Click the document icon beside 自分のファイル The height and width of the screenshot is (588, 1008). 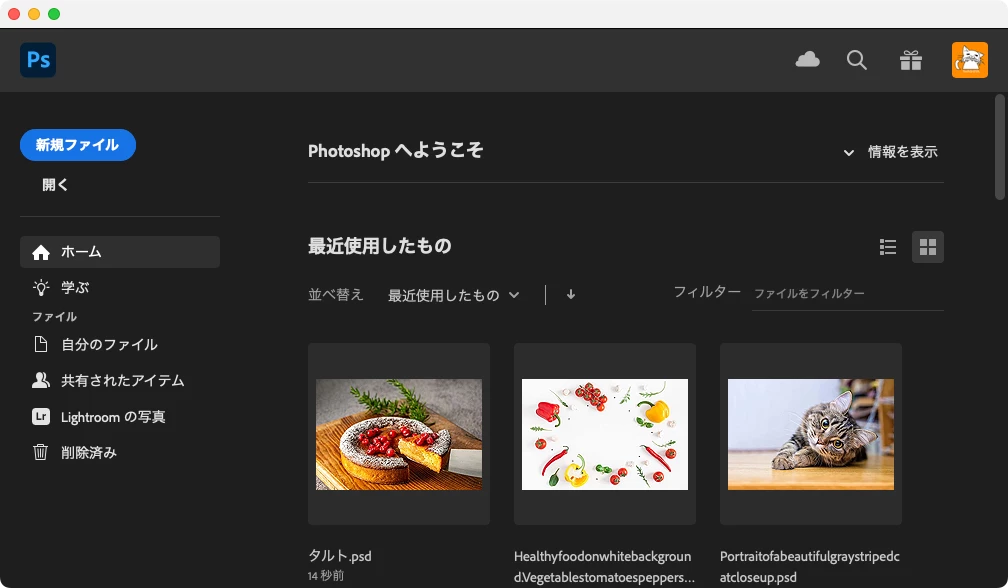point(40,344)
